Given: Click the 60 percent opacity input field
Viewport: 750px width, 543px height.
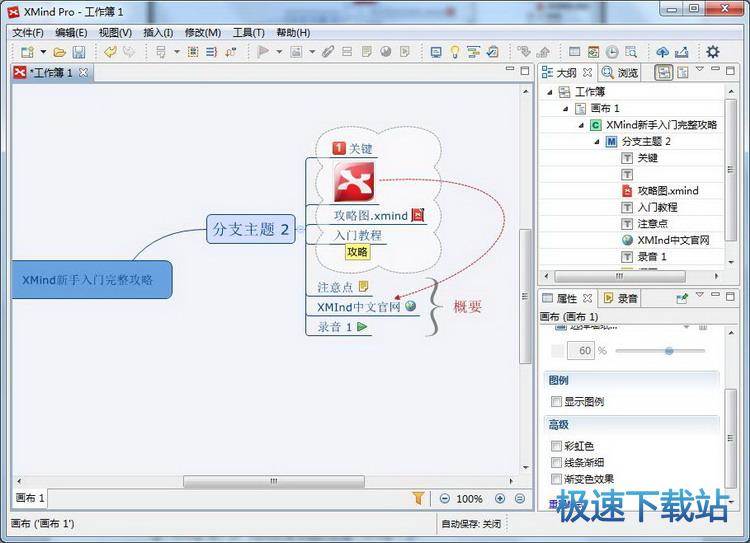Looking at the screenshot, I should [580, 351].
